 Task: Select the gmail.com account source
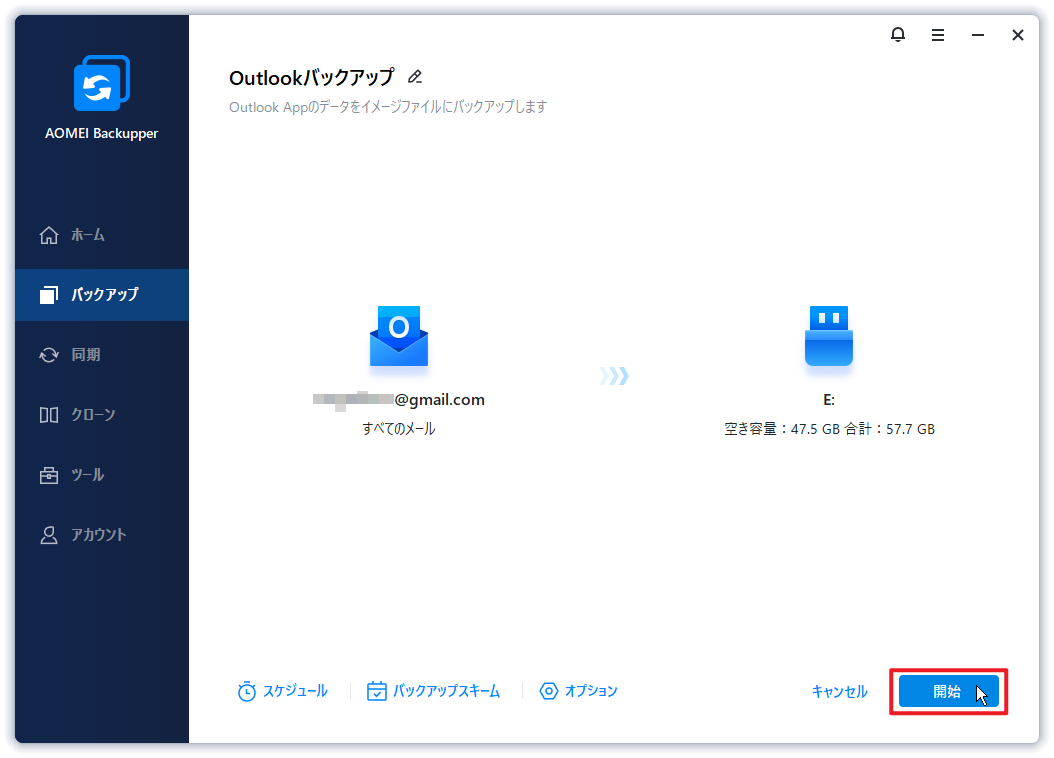click(399, 400)
